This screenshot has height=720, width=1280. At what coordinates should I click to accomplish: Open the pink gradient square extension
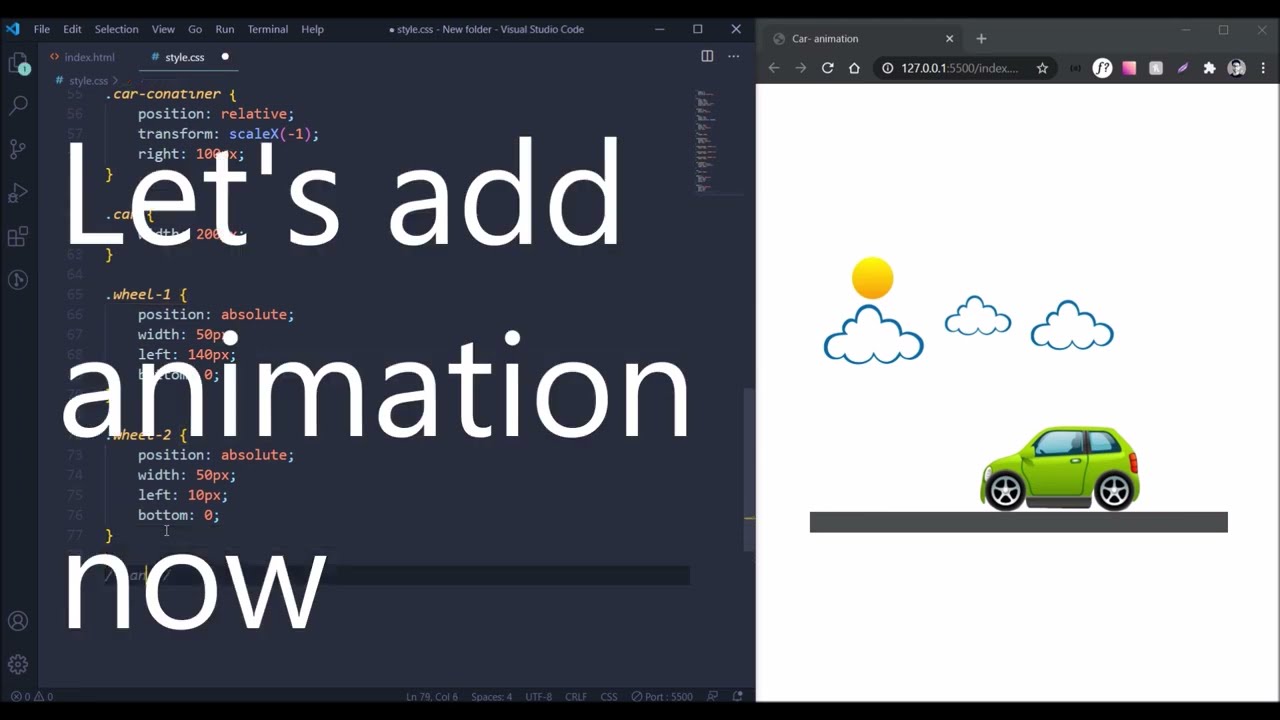(x=1129, y=68)
